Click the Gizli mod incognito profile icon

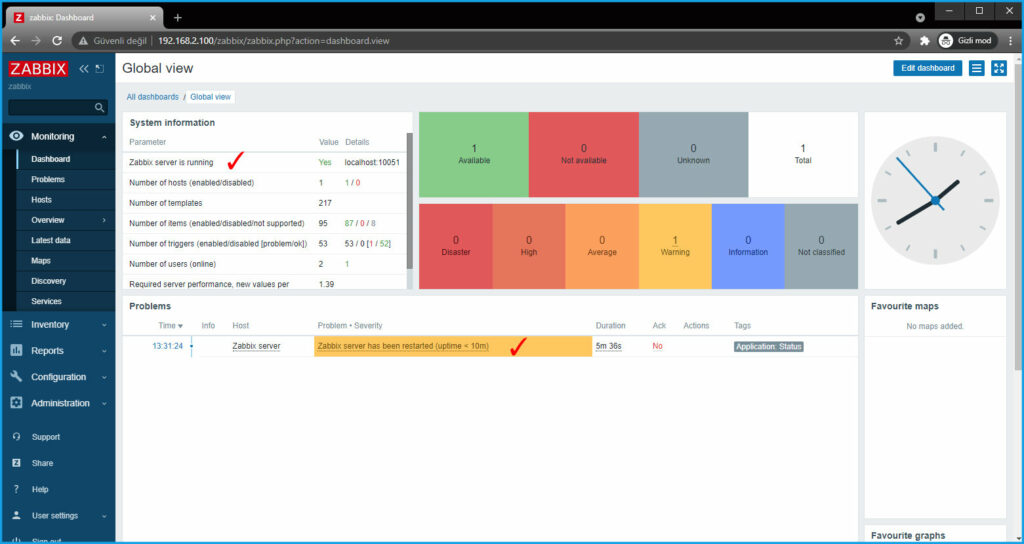click(946, 40)
